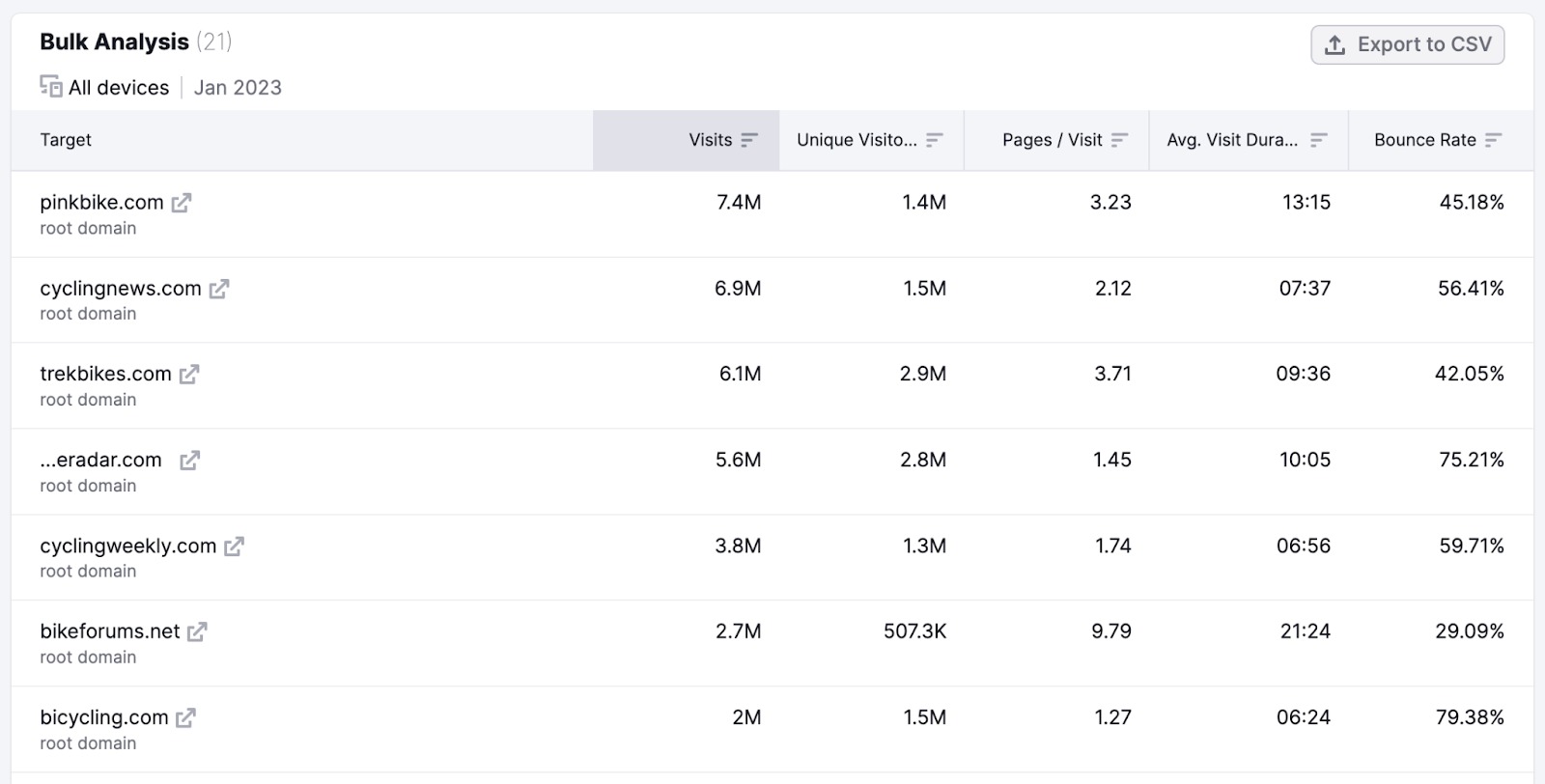This screenshot has height=784, width=1545.
Task: Click sort icon in Pages / Visit column
Action: pos(1119,140)
